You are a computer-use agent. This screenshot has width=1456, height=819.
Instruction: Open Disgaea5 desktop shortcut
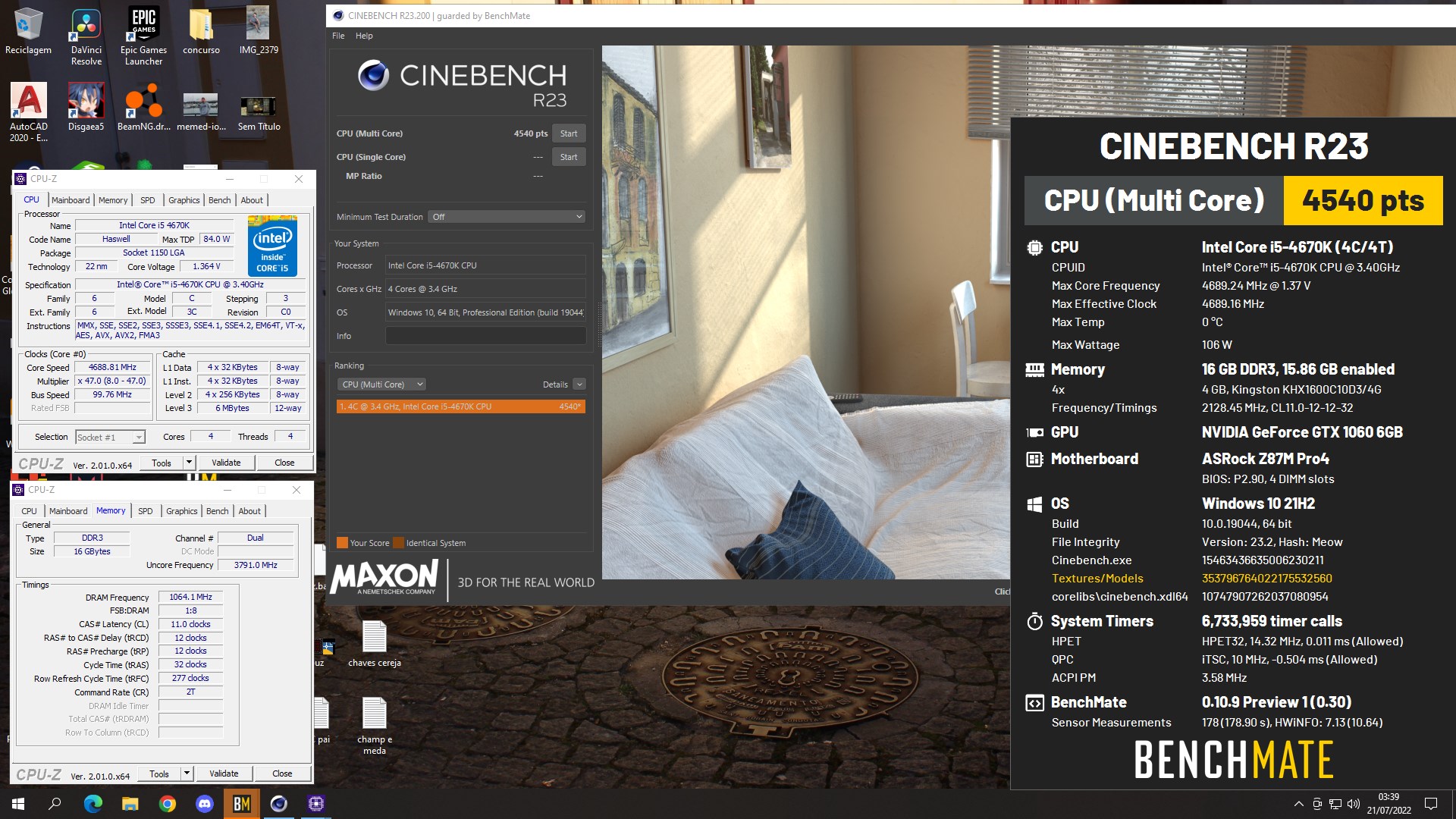coord(86,108)
